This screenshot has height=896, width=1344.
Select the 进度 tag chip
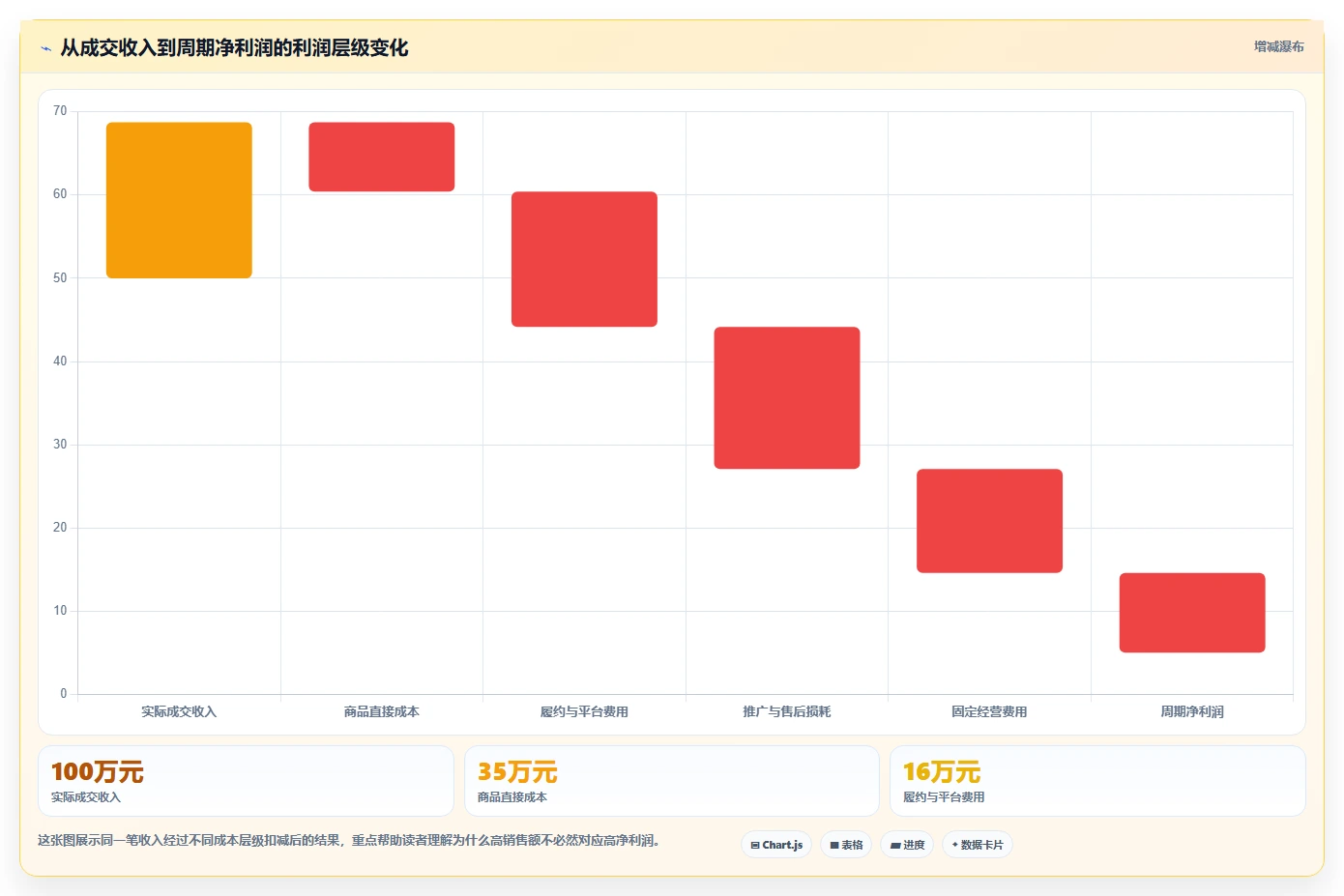907,845
